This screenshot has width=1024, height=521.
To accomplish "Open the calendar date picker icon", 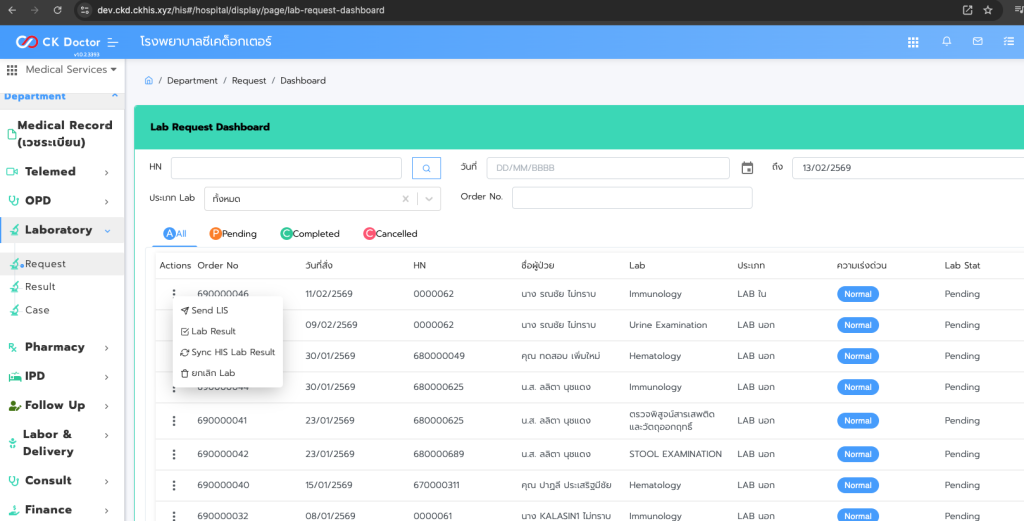I will point(747,168).
